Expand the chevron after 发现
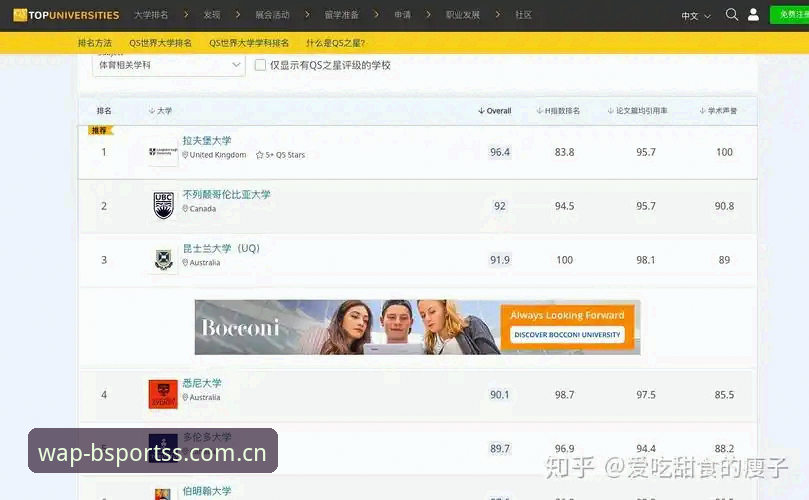The width and height of the screenshot is (809, 500). (x=238, y=14)
